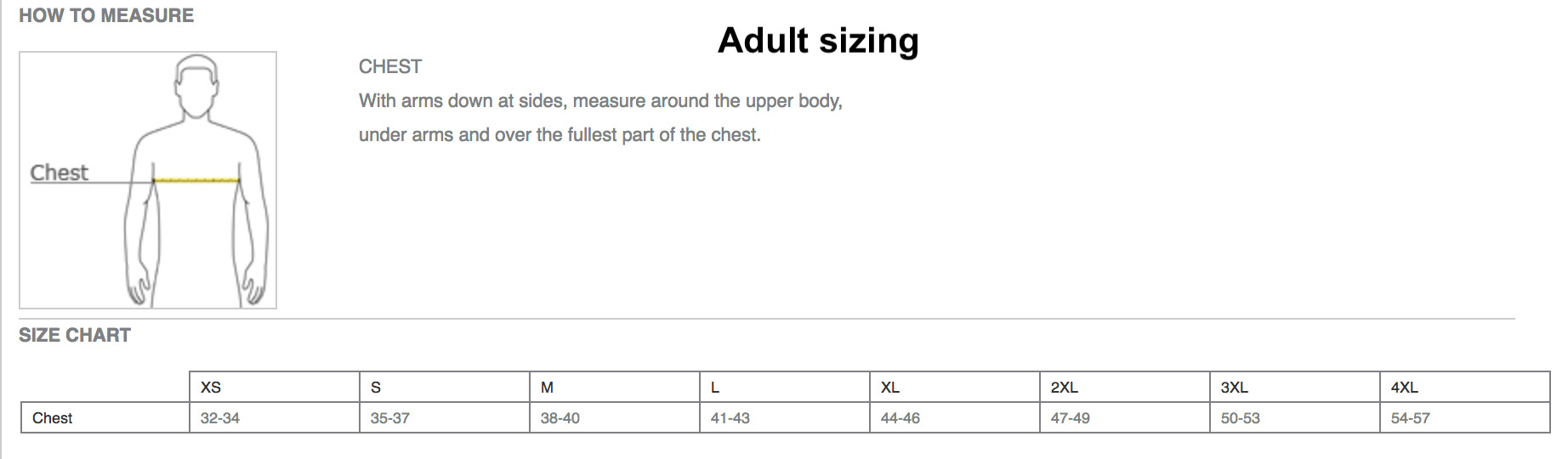This screenshot has width=1568, height=459.
Task: Select the M size column header
Action: 547,388
